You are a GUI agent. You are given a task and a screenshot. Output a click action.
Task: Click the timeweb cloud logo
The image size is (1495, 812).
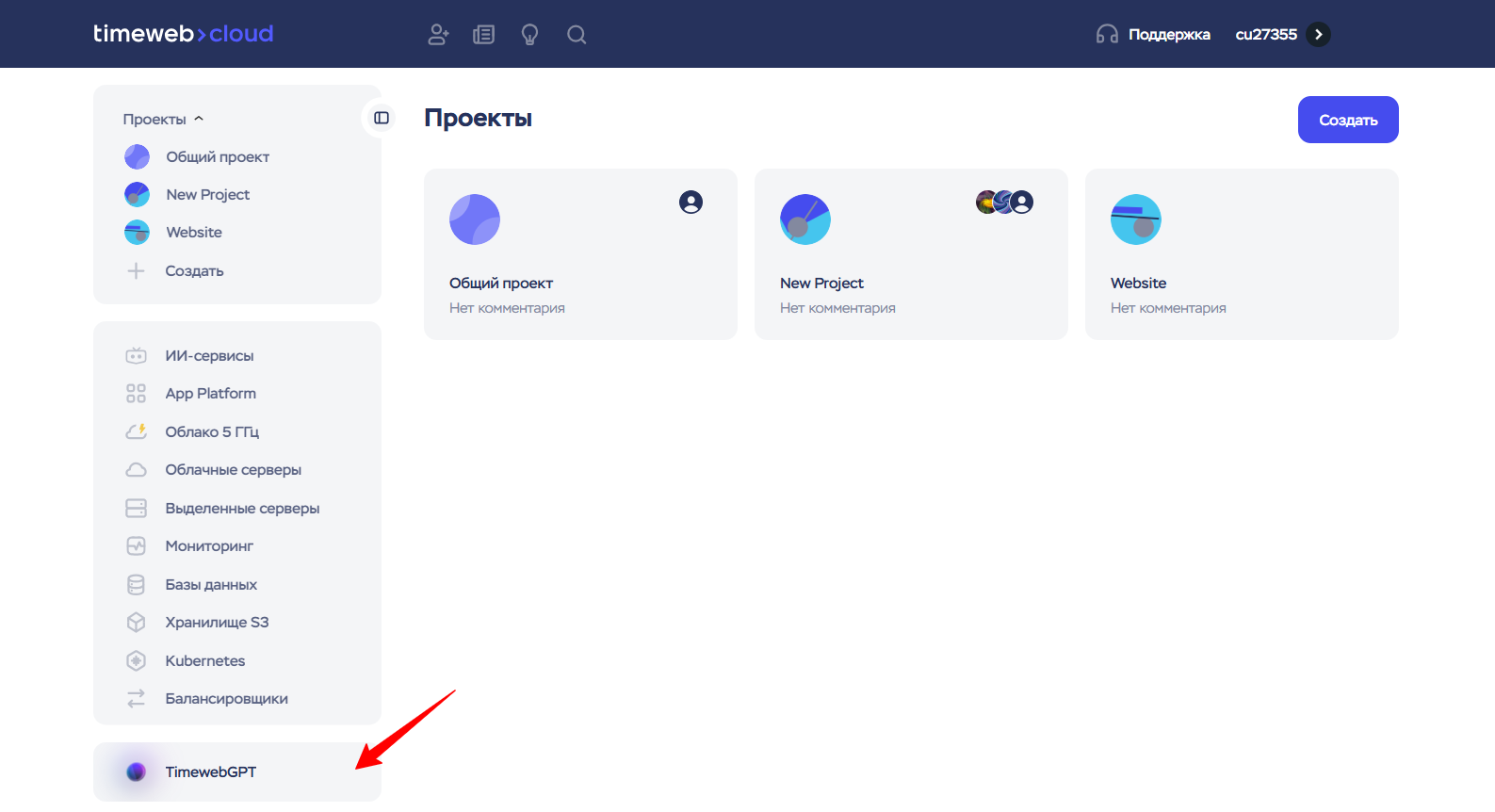click(x=184, y=34)
